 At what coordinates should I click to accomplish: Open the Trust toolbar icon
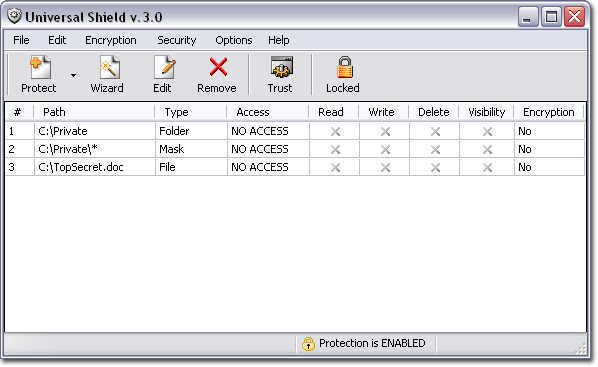click(281, 67)
